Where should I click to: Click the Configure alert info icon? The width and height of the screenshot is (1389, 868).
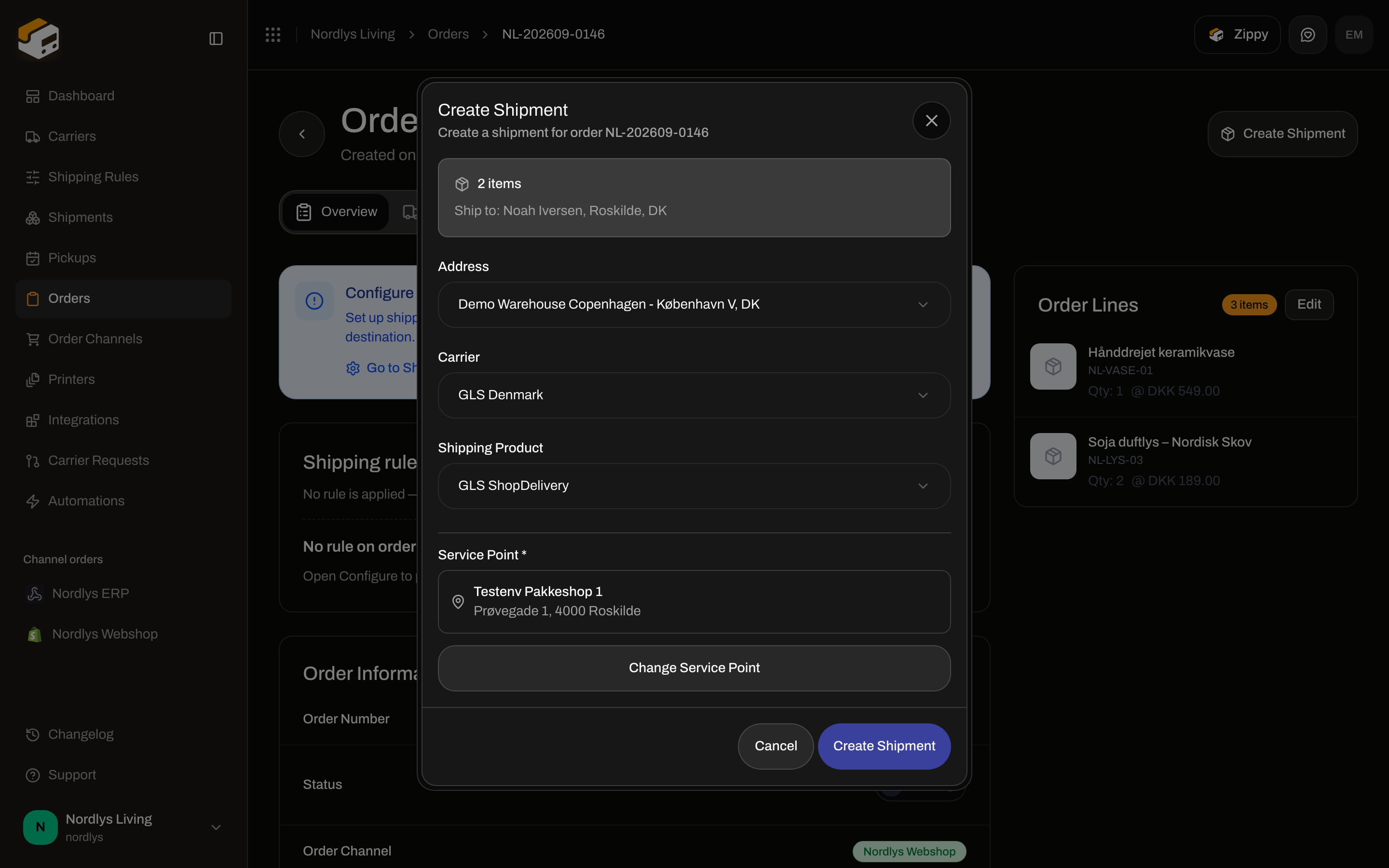(314, 301)
